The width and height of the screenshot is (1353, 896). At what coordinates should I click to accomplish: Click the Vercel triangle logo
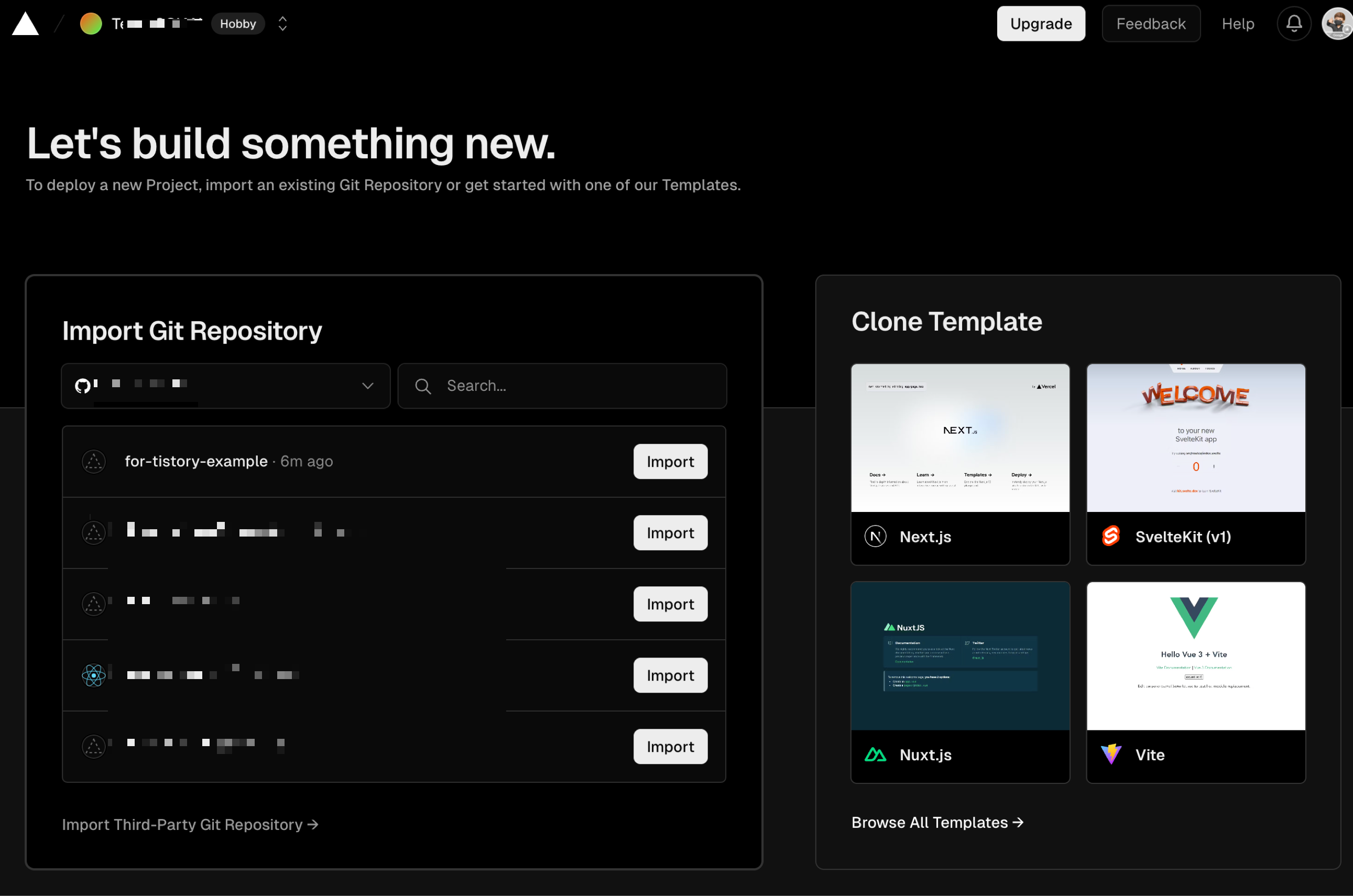pyautogui.click(x=25, y=24)
